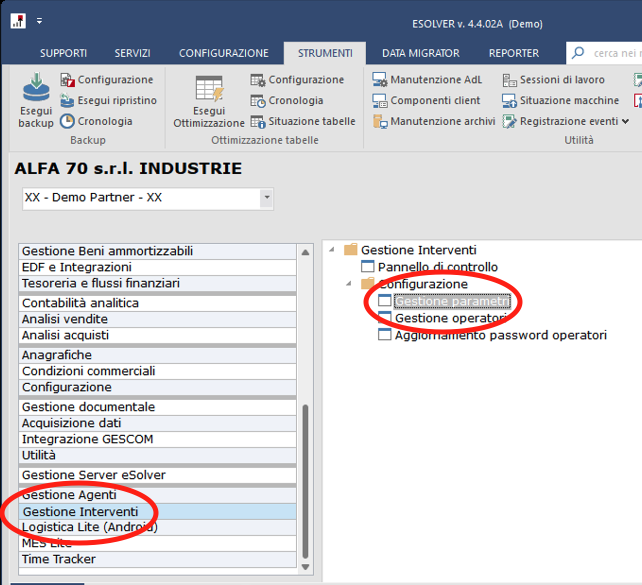Switch to the CONFIGURAZIONE ribbon tab

pyautogui.click(x=223, y=53)
